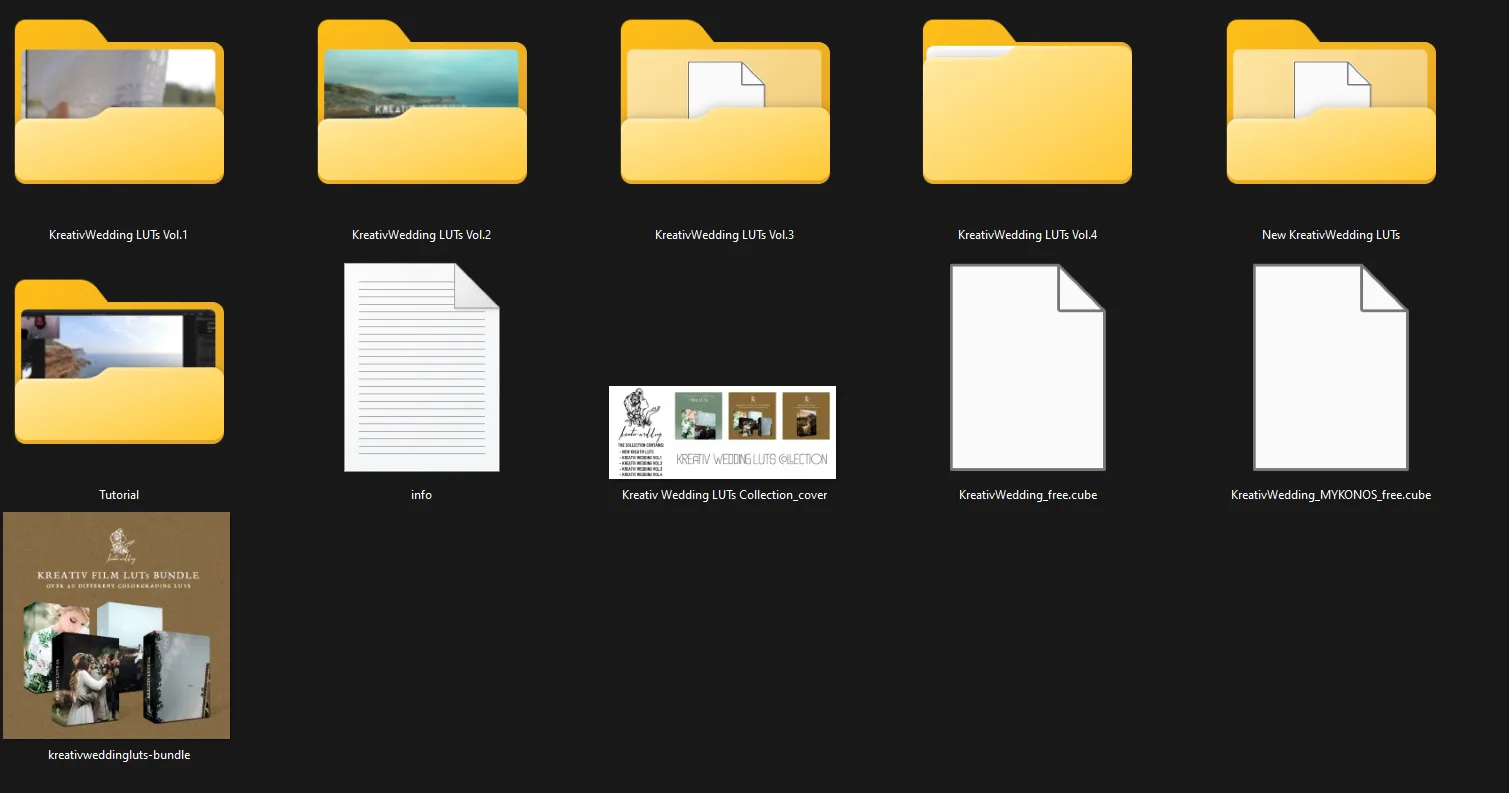Select the "KreativWedding LUTs Vol.3" text label

tap(724, 235)
